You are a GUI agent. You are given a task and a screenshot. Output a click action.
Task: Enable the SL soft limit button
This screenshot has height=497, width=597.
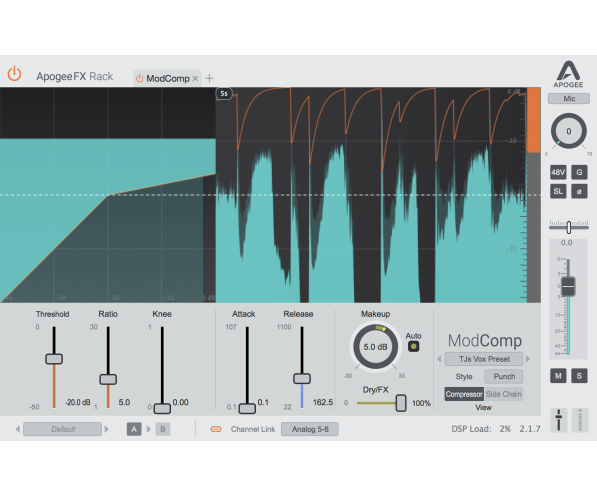coord(558,191)
